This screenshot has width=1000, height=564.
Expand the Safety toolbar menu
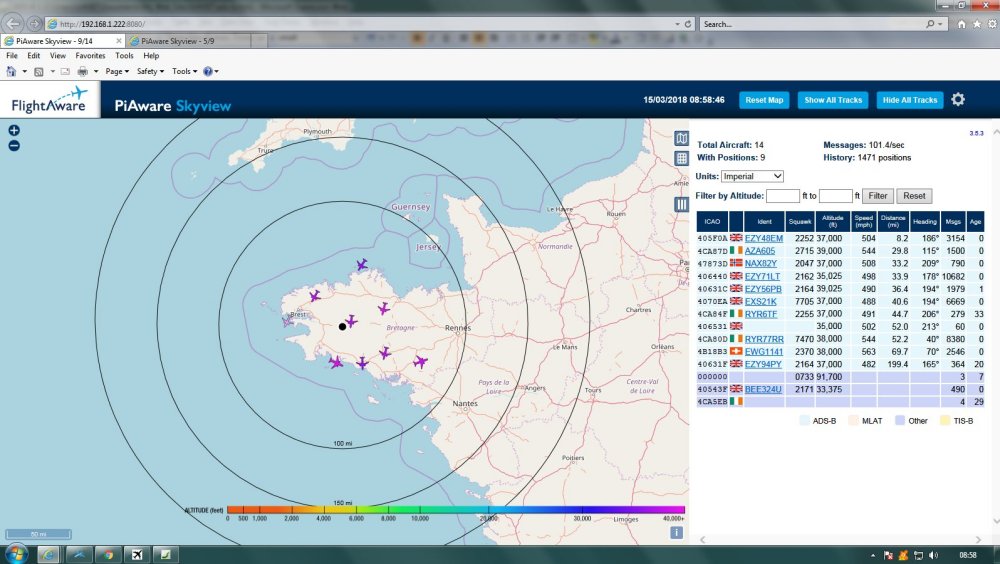tap(150, 72)
